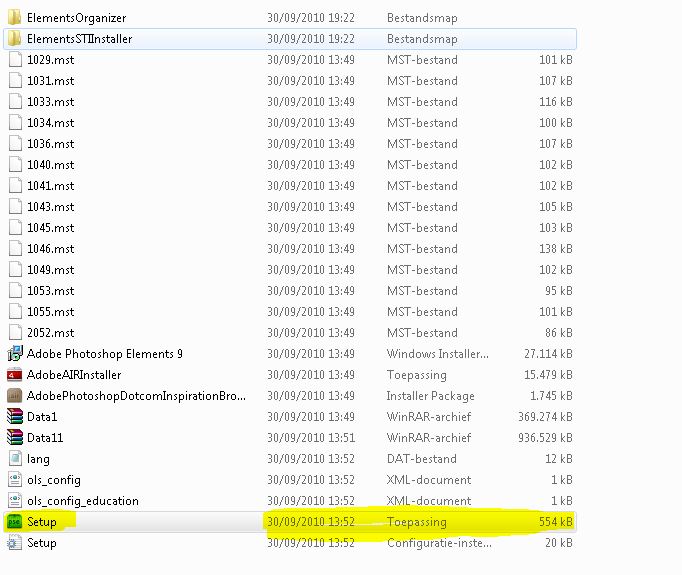The image size is (682, 575).
Task: Click the 1031.mst file icon
Action: pyautogui.click(x=15, y=80)
